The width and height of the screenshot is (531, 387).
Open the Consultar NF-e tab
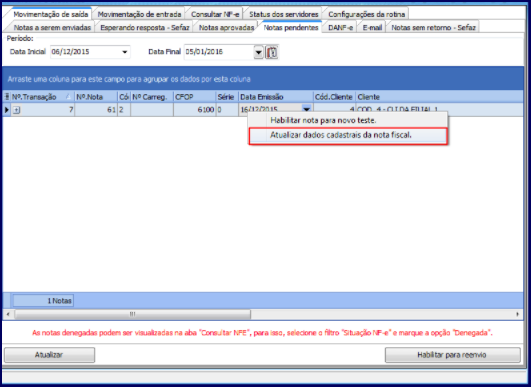tap(215, 14)
